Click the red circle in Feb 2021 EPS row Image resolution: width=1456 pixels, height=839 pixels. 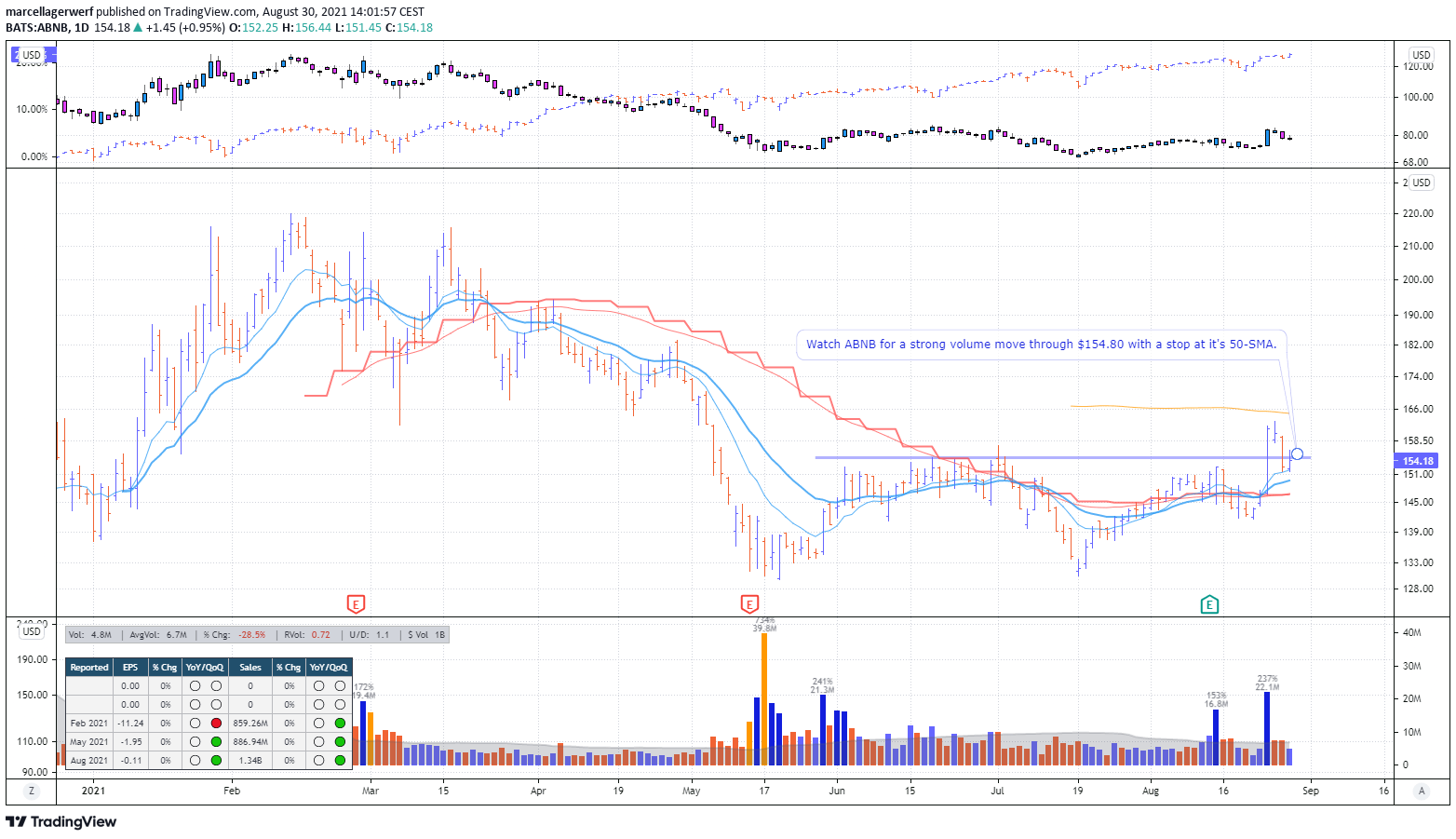tap(216, 723)
